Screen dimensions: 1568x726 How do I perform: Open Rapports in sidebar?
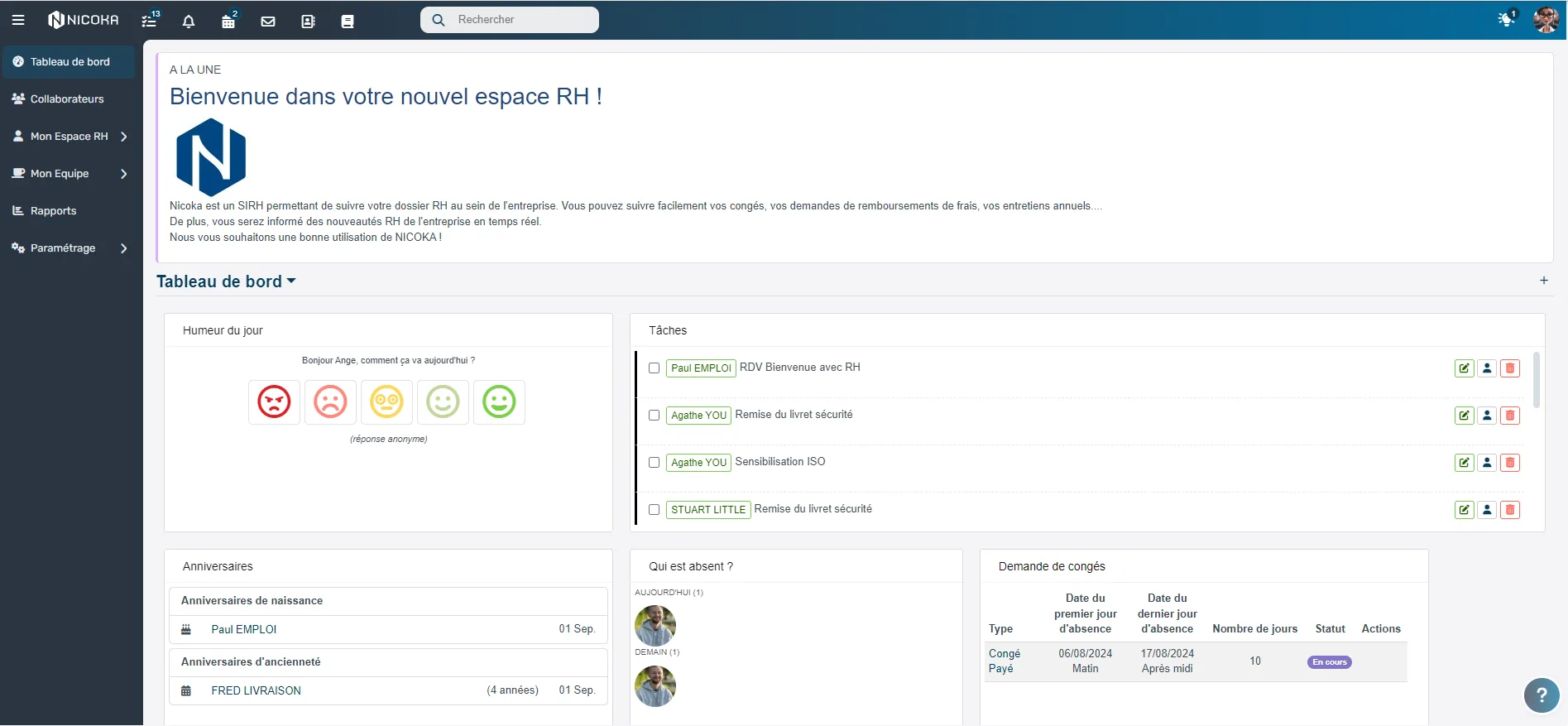click(69, 211)
